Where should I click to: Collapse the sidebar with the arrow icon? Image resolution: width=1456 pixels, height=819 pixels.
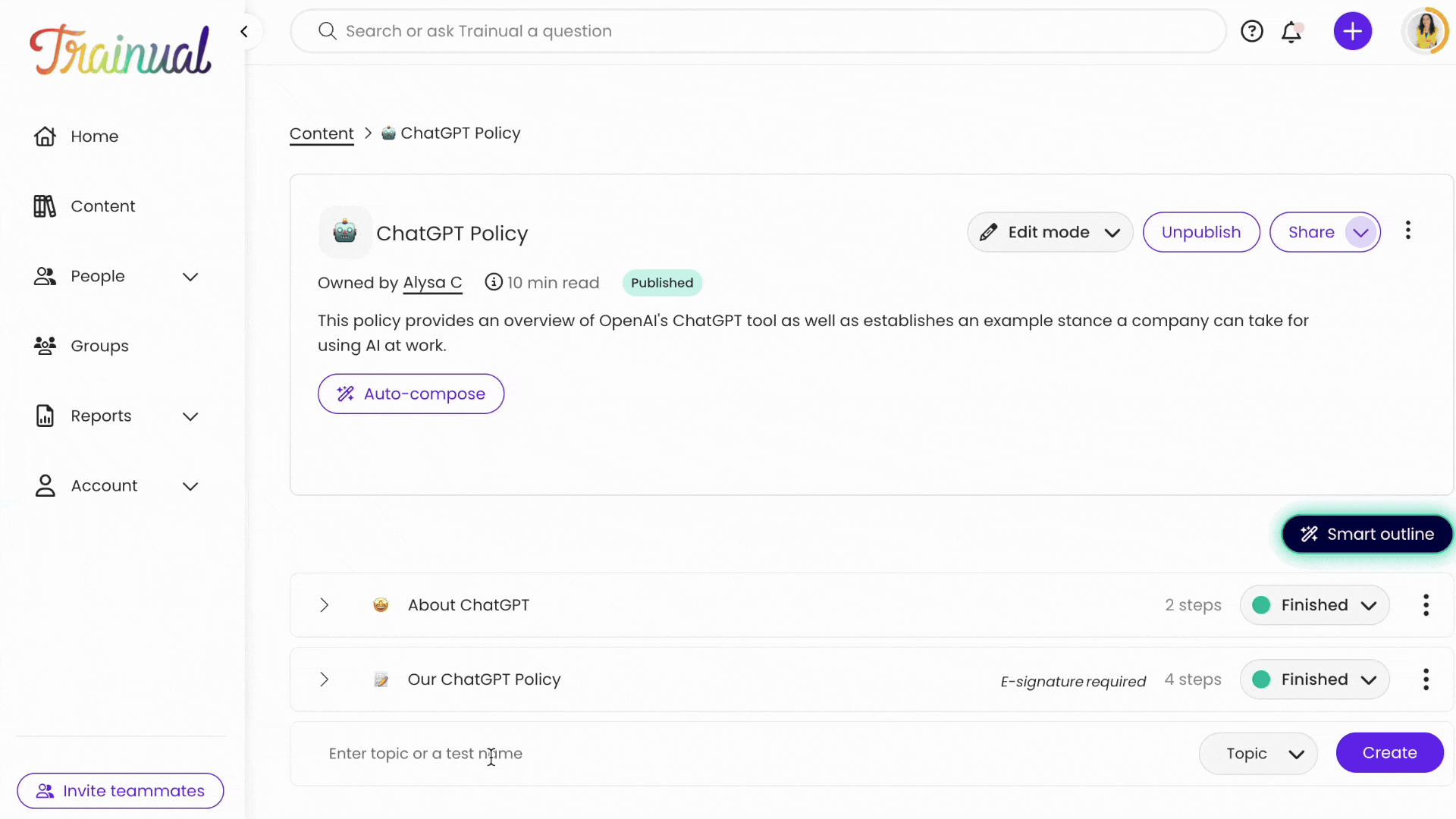pyautogui.click(x=244, y=31)
